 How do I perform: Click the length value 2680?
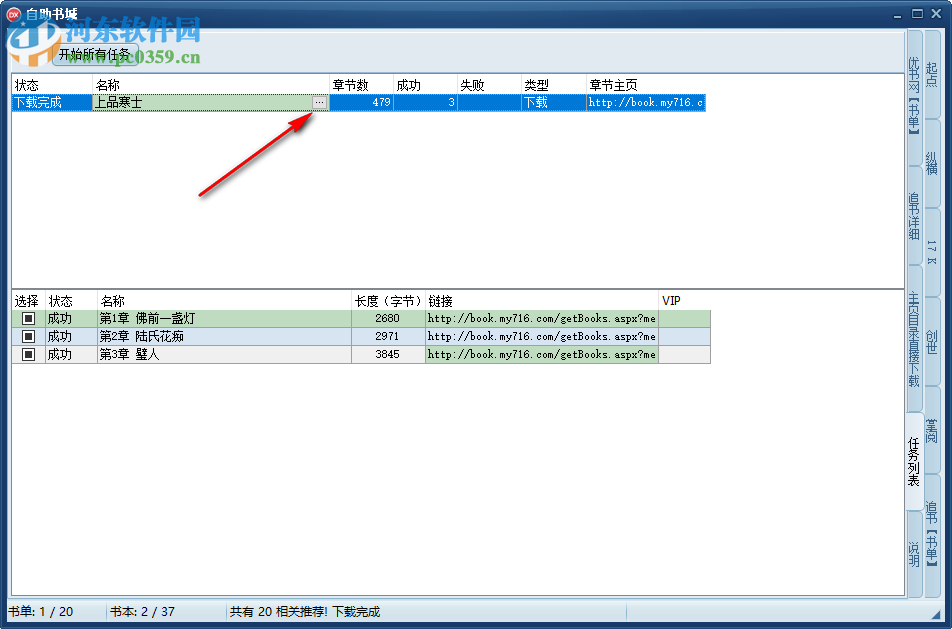point(387,318)
